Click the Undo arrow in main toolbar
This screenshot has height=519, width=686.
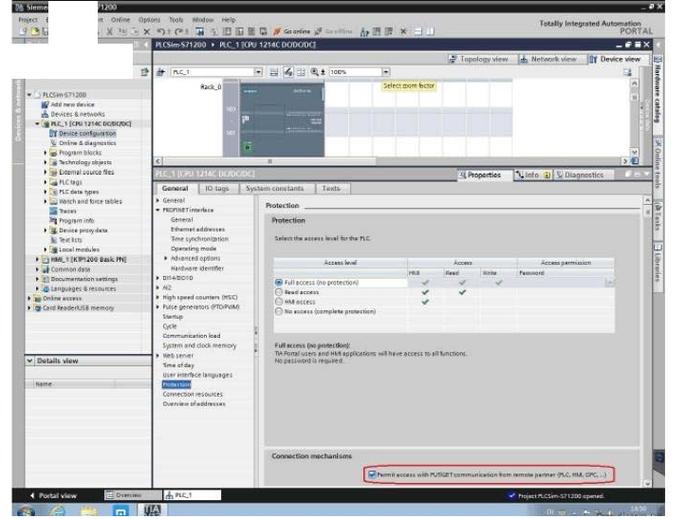coord(161,32)
